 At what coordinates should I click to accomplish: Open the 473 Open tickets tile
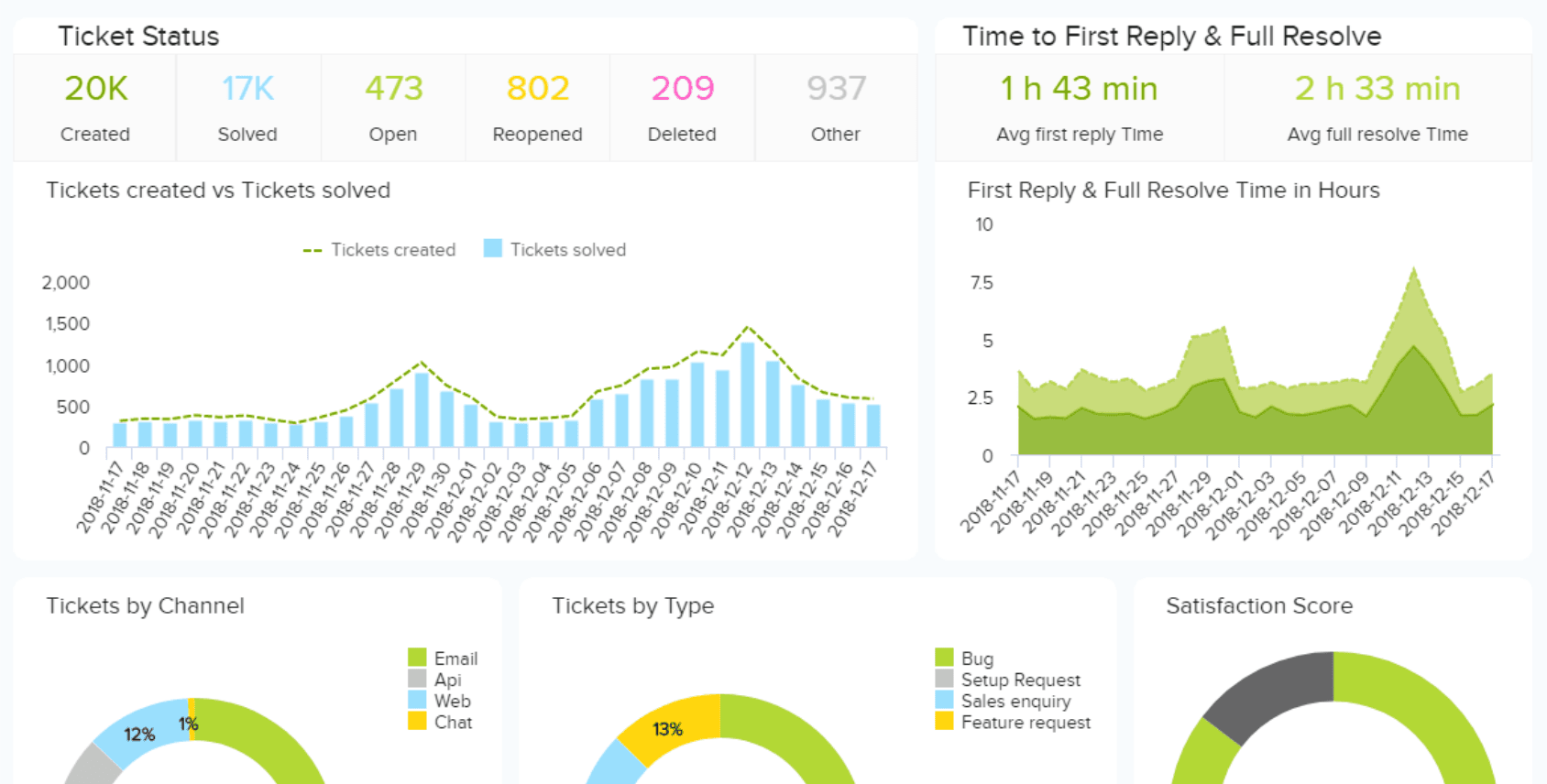[x=393, y=107]
